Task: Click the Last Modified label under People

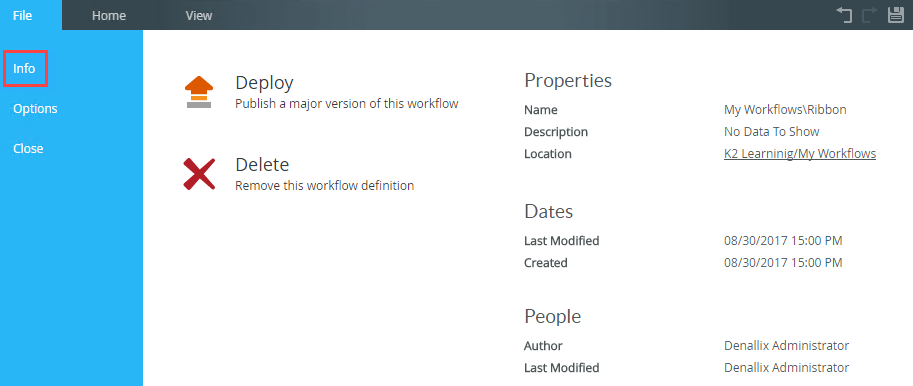Action: [x=561, y=368]
